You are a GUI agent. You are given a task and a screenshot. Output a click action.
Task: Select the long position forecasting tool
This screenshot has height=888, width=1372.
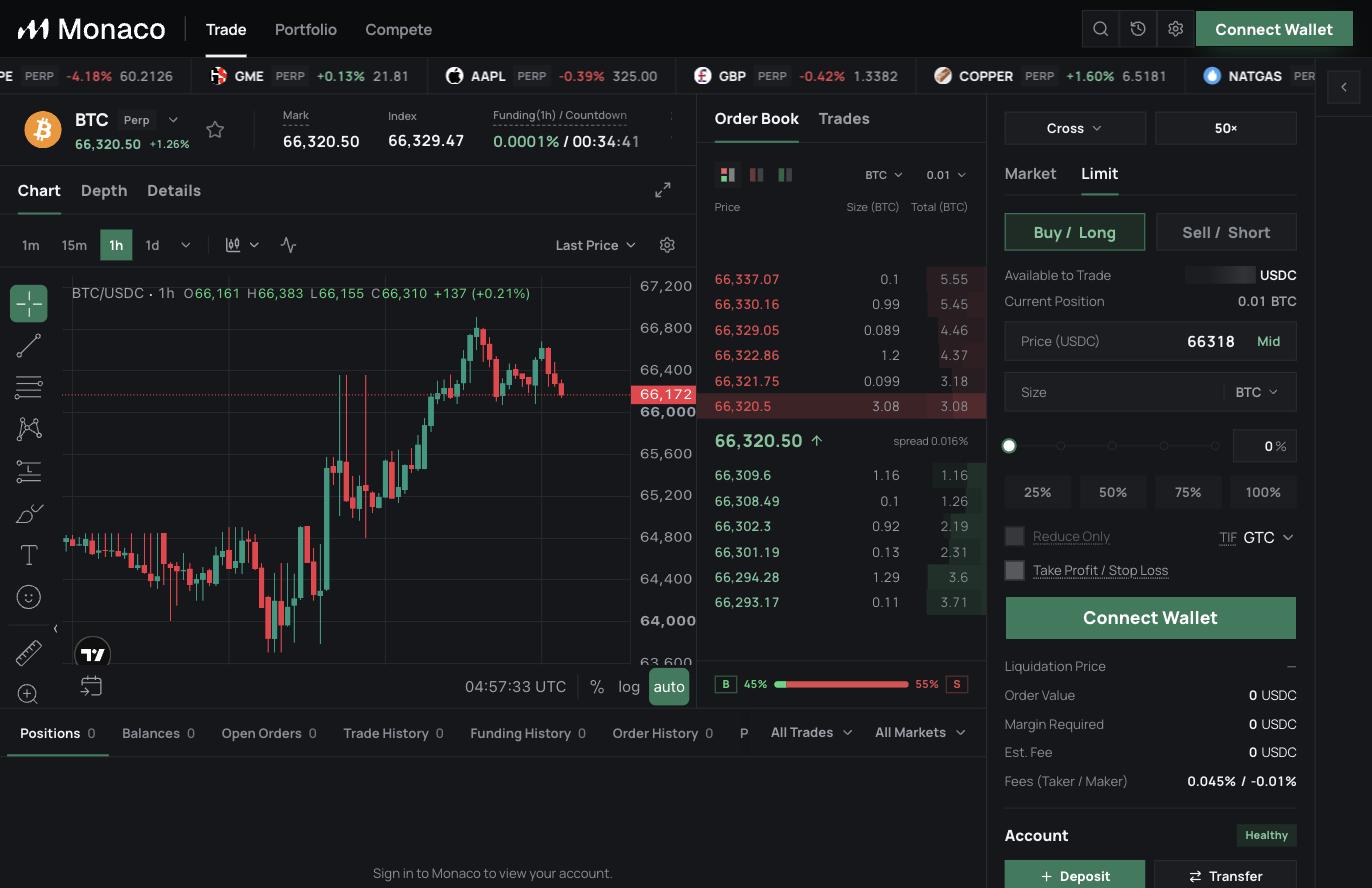pos(29,471)
